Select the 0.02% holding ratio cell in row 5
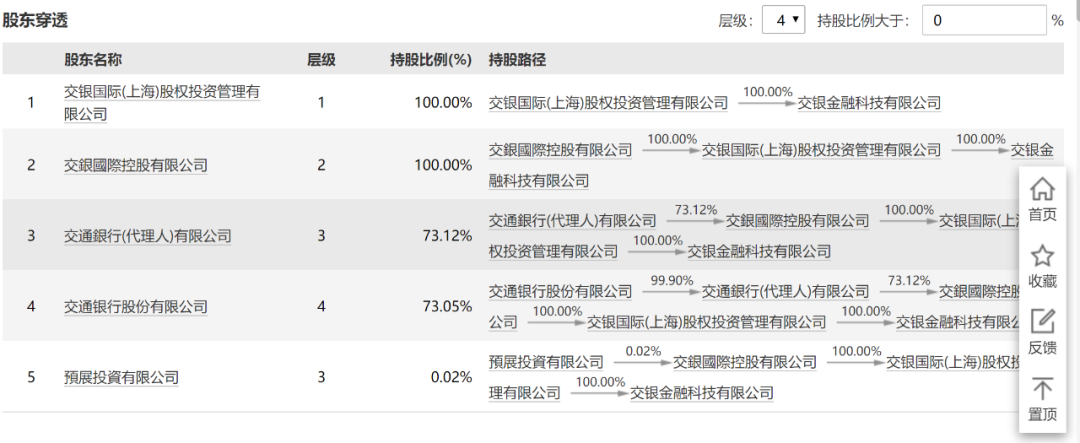This screenshot has width=1080, height=443. [x=451, y=378]
